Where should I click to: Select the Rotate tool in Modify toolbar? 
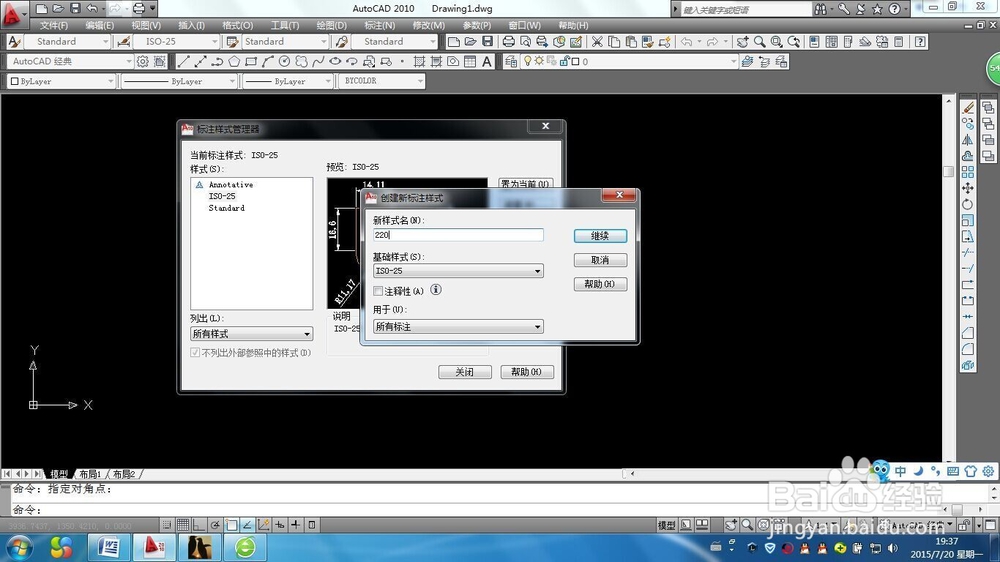point(968,205)
